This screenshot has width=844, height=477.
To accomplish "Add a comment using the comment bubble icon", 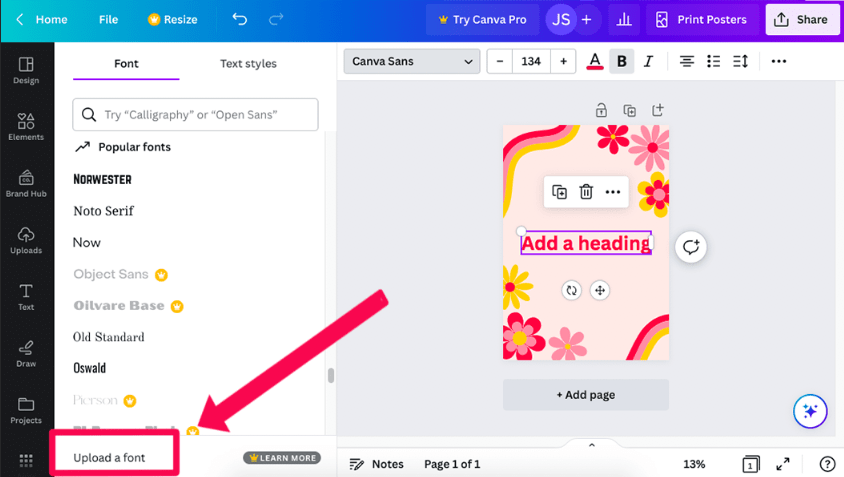I will [691, 247].
